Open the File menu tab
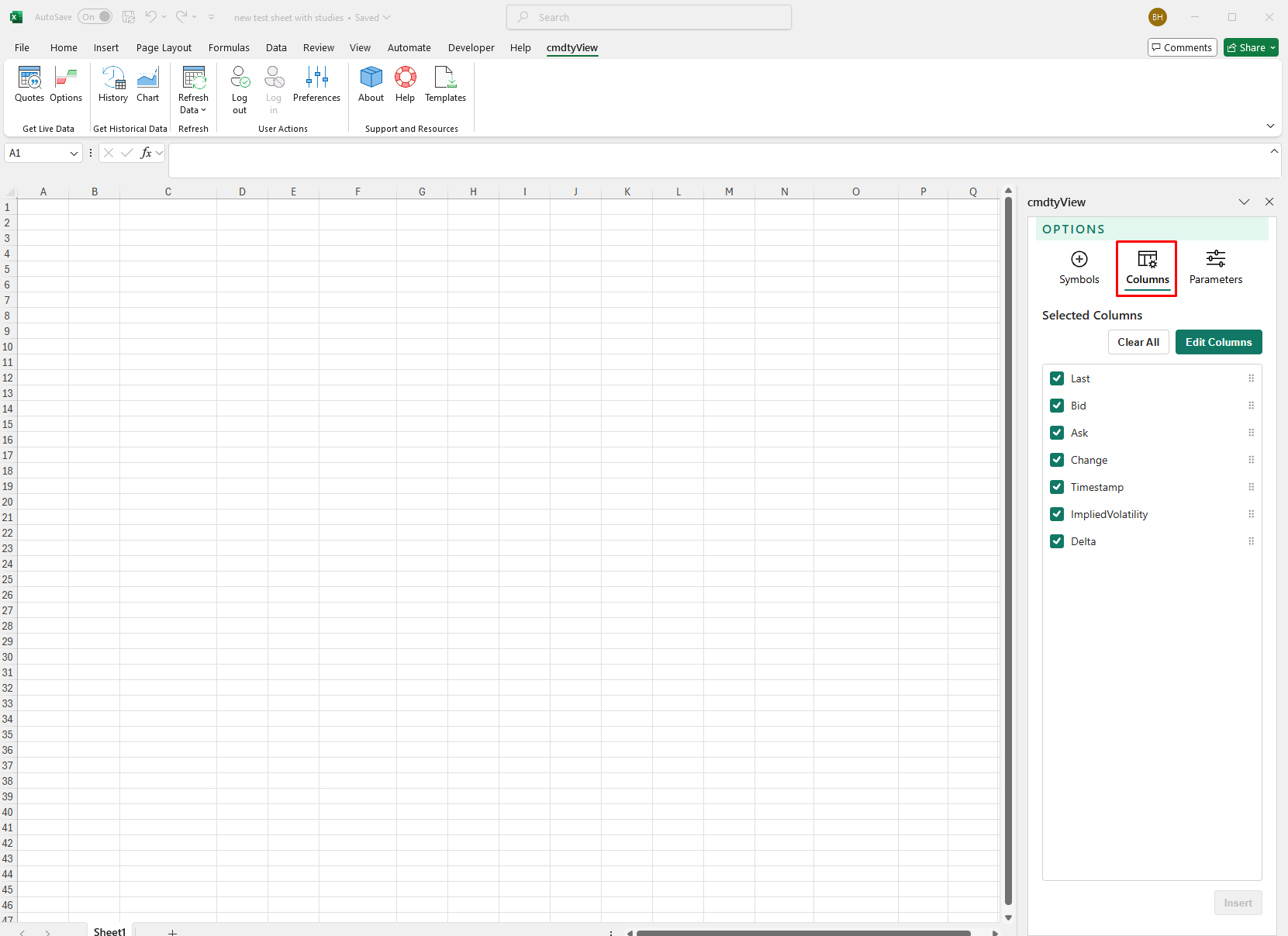This screenshot has height=936, width=1288. coord(22,47)
